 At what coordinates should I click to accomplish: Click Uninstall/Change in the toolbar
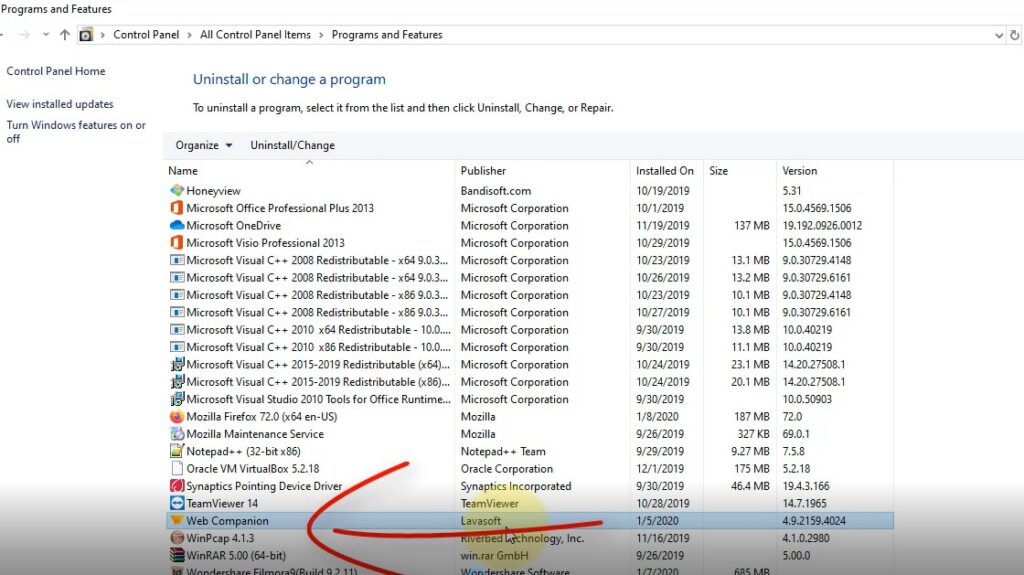(x=292, y=145)
